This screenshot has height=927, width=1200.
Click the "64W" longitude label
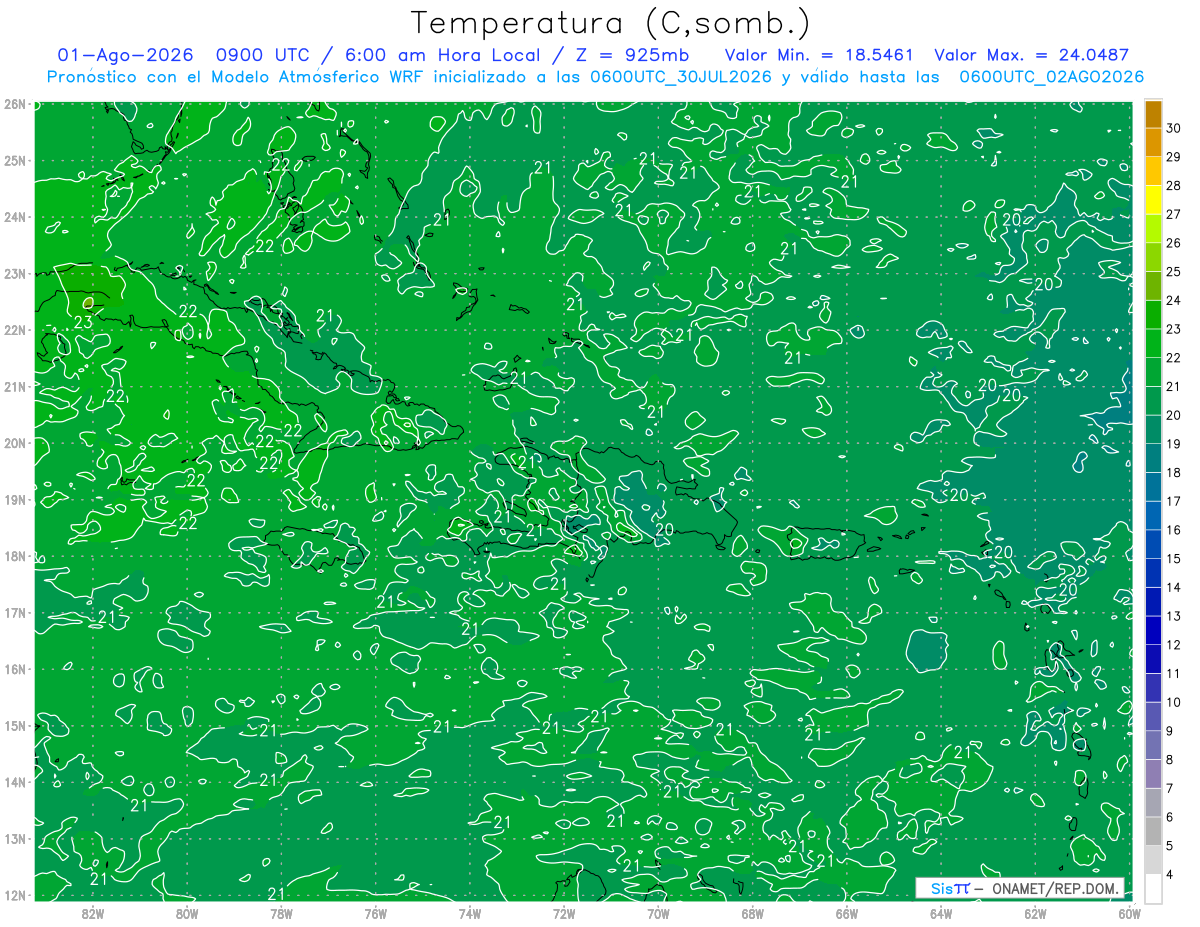[941, 913]
